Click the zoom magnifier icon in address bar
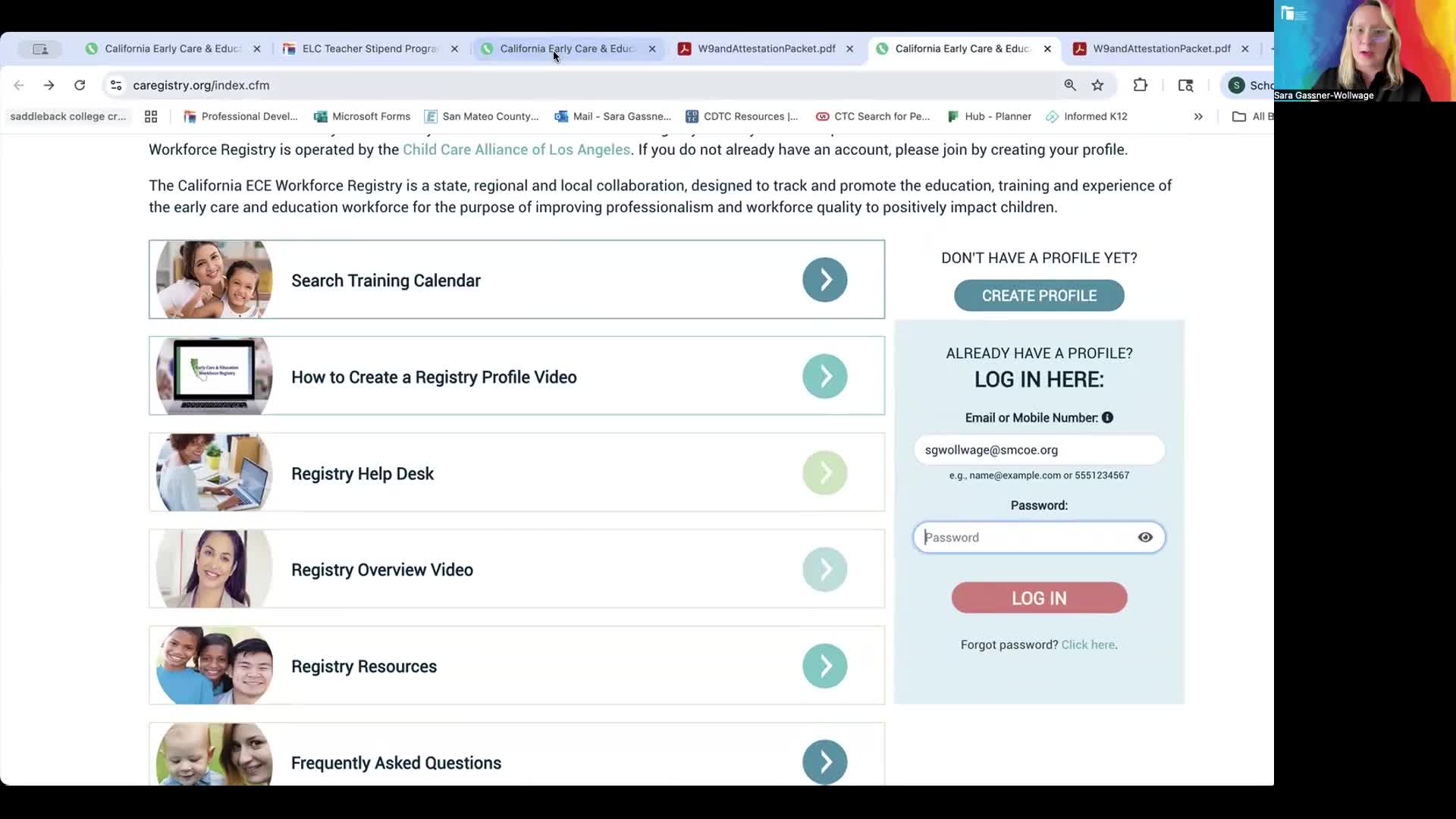The height and width of the screenshot is (819, 1456). pos(1070,85)
